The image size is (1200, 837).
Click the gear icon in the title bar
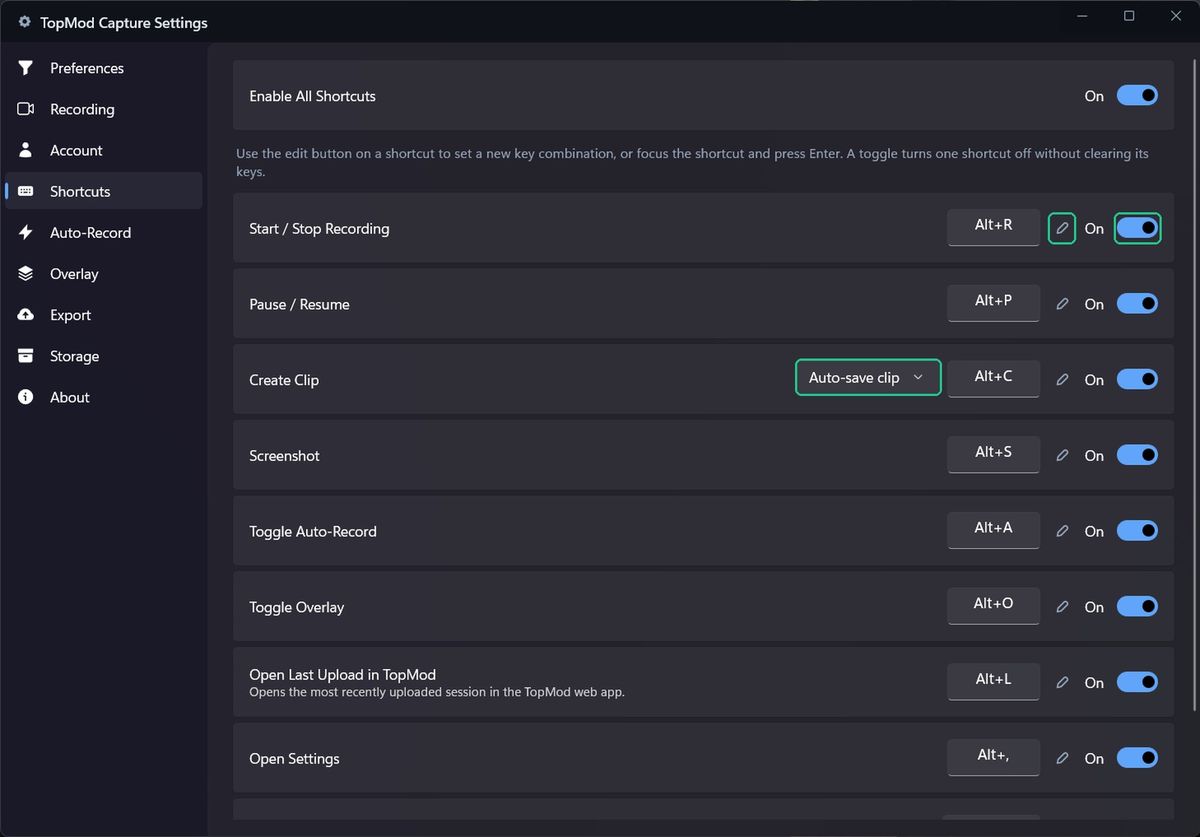click(25, 22)
